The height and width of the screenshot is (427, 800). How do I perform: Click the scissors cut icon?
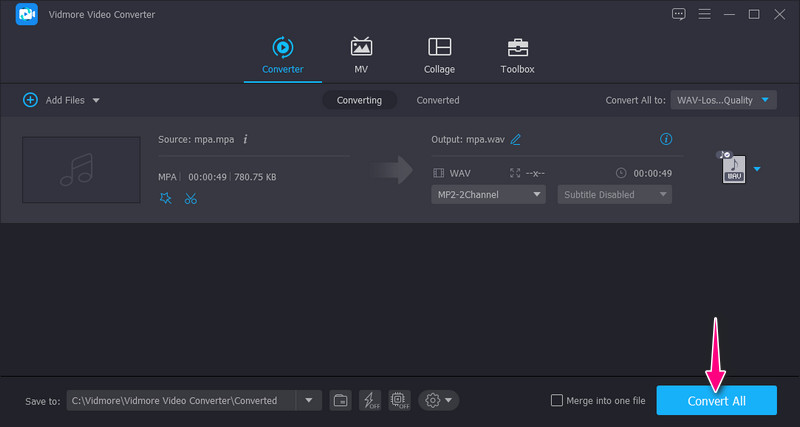191,198
